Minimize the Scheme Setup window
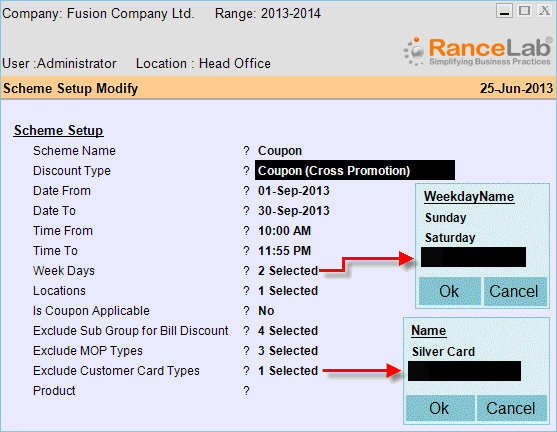Viewport: 557px width, 432px height. (504, 11)
